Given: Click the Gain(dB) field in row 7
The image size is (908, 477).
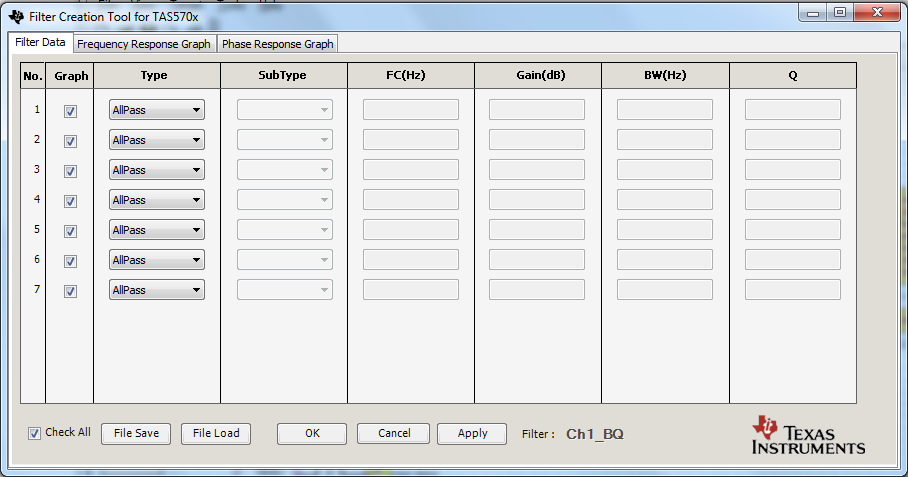Looking at the screenshot, I should (x=537, y=290).
